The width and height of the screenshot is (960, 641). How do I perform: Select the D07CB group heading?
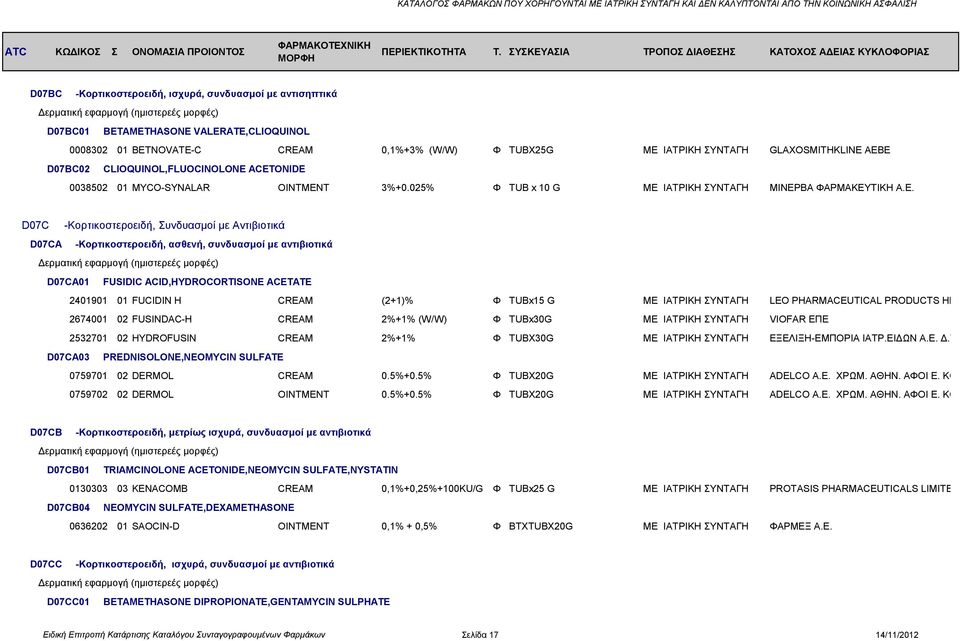(200, 432)
